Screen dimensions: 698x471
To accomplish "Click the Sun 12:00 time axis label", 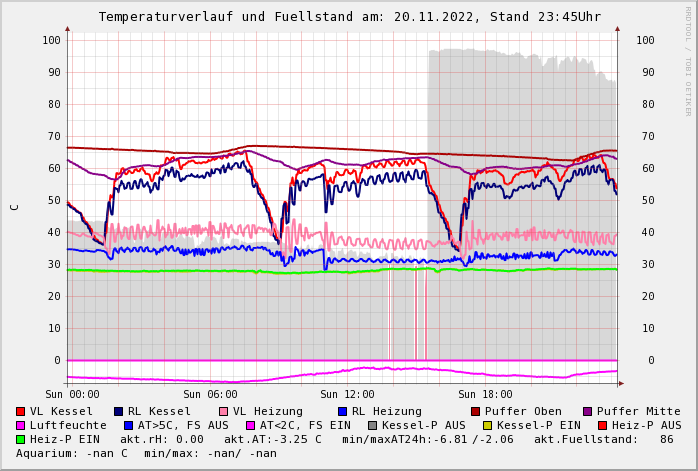I will click(x=347, y=394).
